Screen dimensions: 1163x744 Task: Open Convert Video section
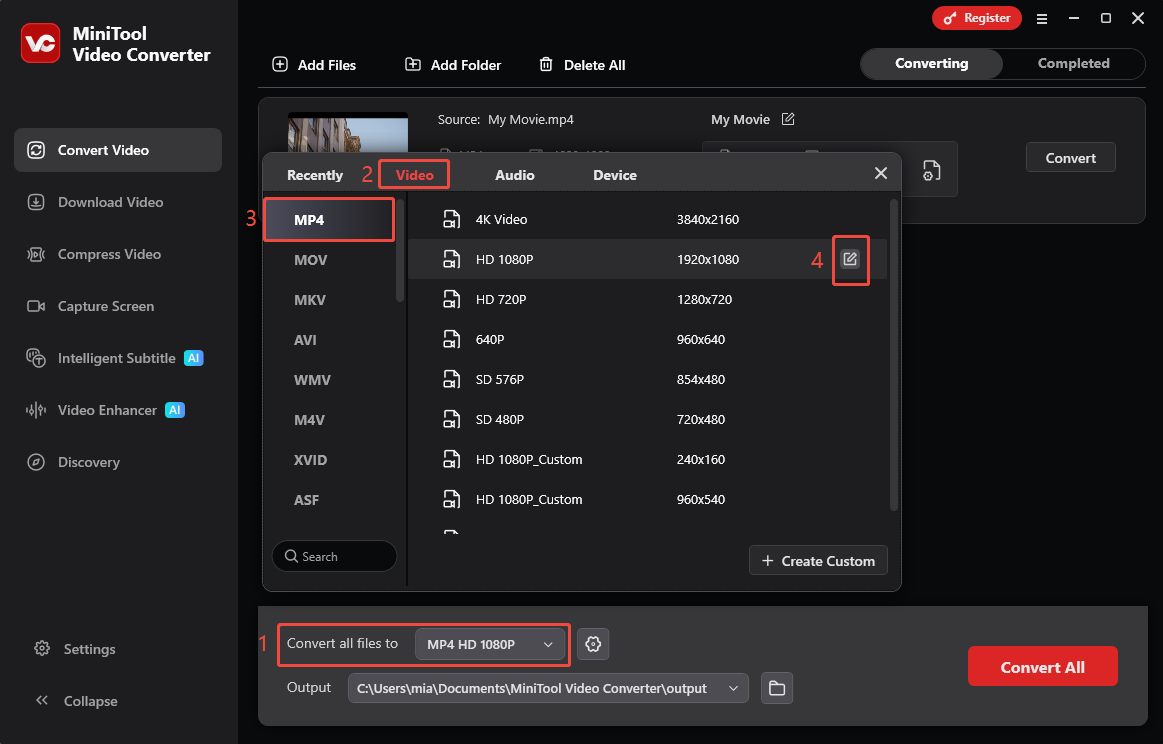click(x=118, y=150)
